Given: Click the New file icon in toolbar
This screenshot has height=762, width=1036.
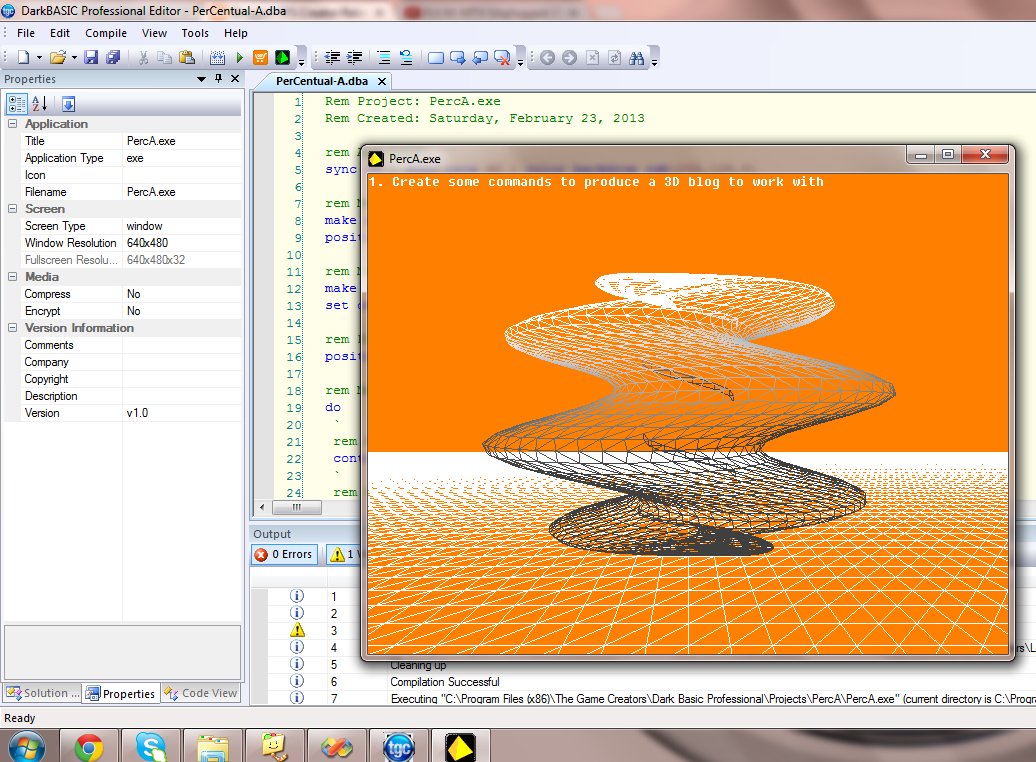Looking at the screenshot, I should [x=24, y=57].
